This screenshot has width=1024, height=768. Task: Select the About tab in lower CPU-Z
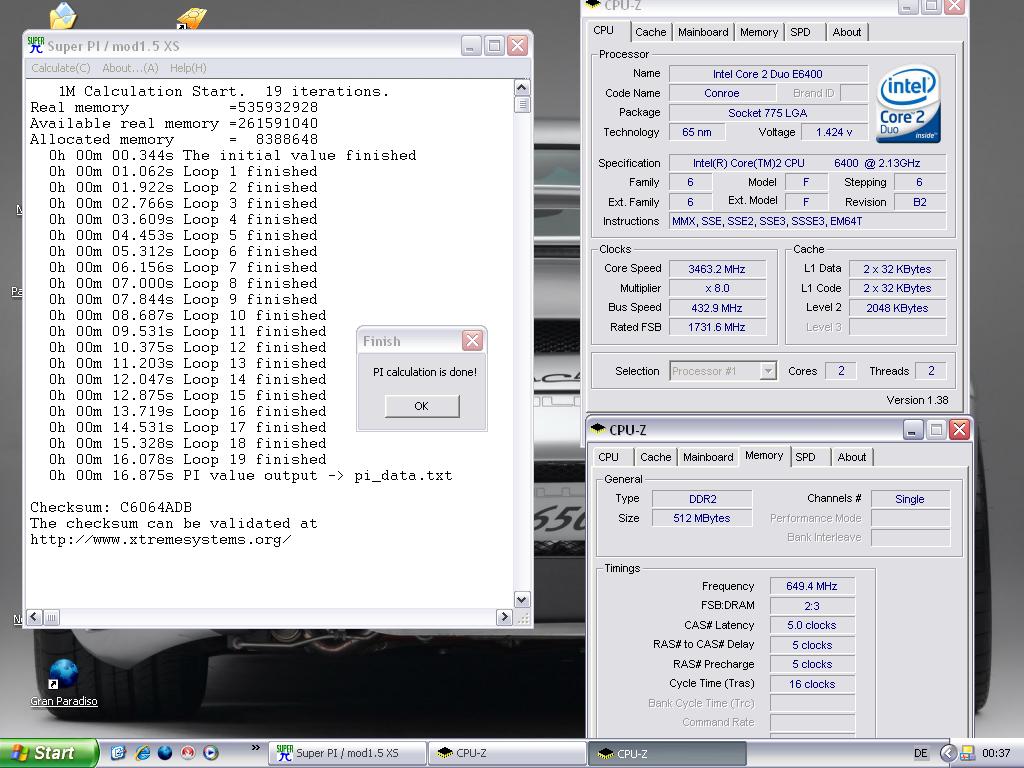tap(852, 457)
